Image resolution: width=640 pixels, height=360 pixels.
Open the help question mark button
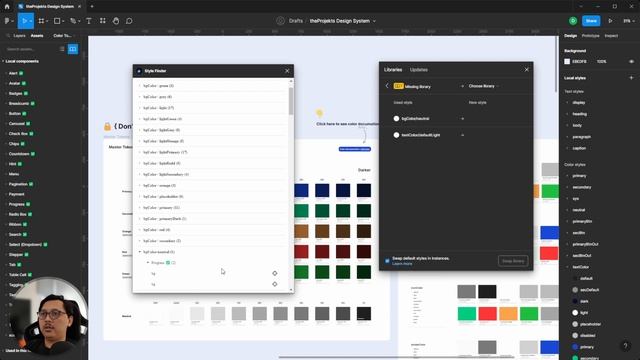click(x=625, y=346)
